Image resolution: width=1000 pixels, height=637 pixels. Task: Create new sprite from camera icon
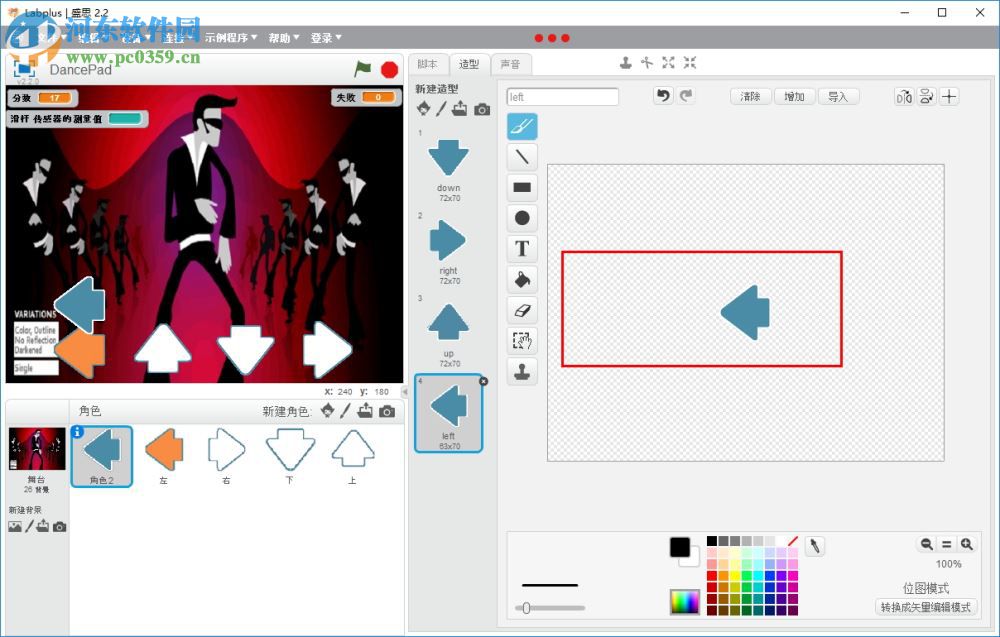click(386, 411)
